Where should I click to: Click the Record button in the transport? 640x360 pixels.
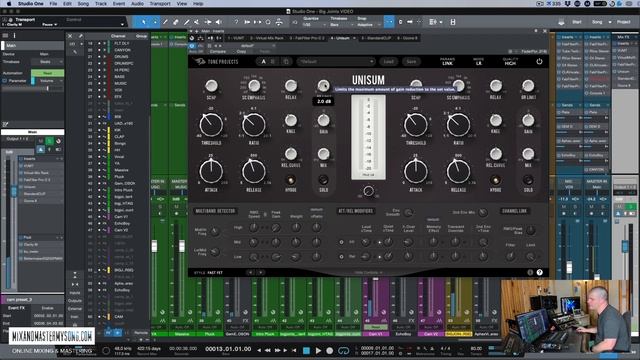(x=330, y=350)
